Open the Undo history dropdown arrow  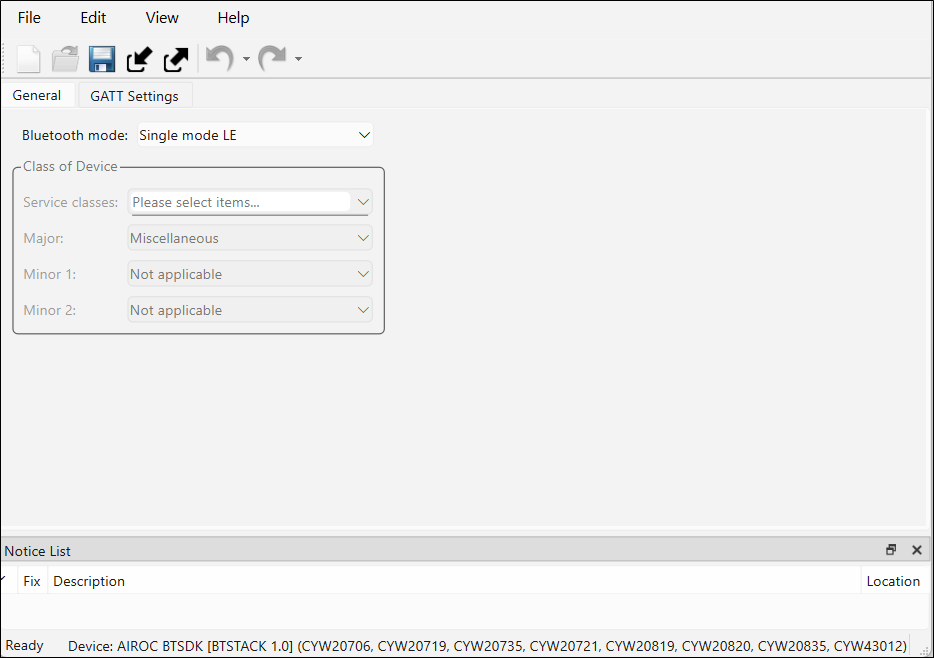pos(246,60)
